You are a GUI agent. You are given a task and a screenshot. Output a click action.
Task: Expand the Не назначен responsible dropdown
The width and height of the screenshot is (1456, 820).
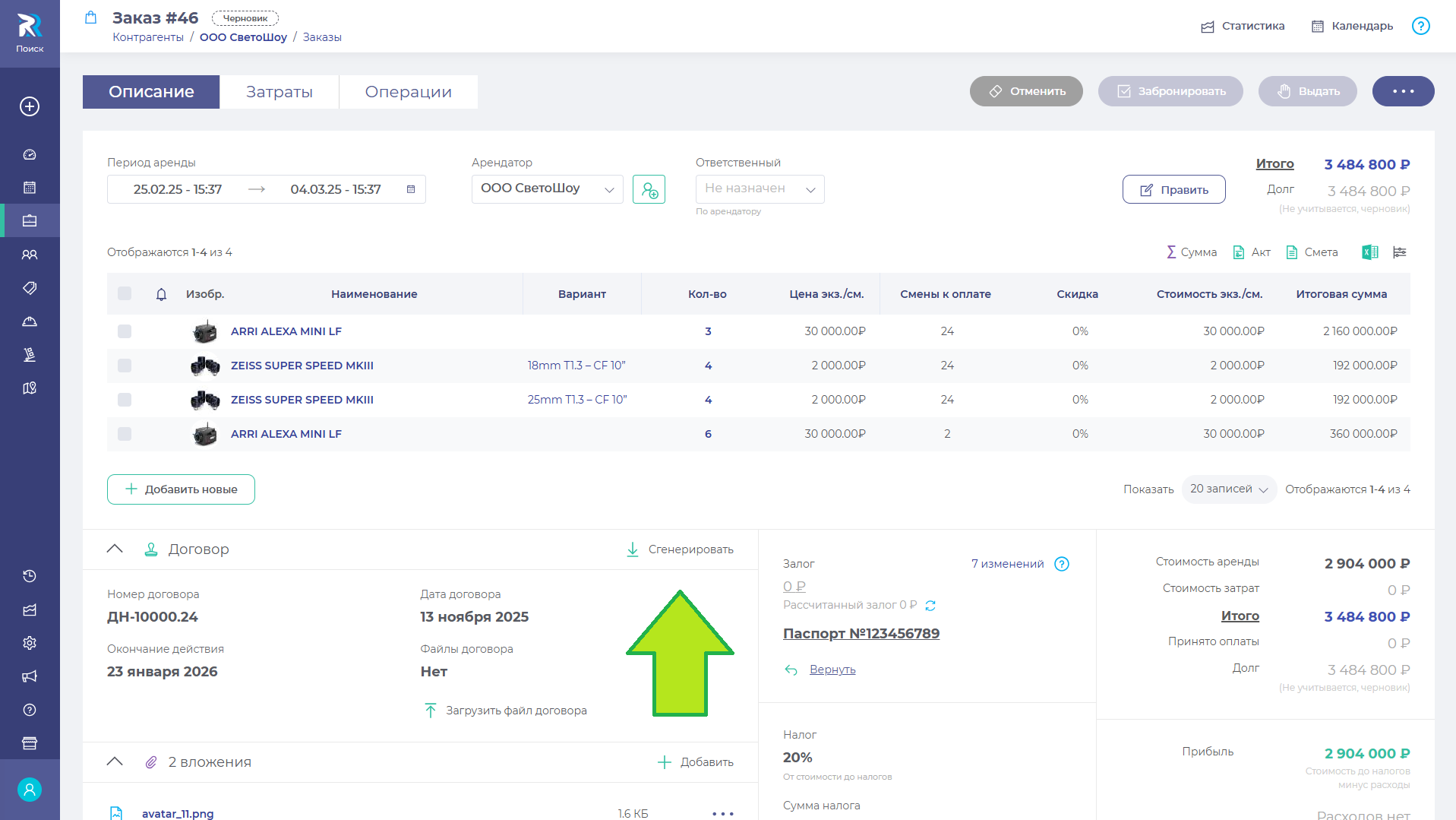coord(760,189)
